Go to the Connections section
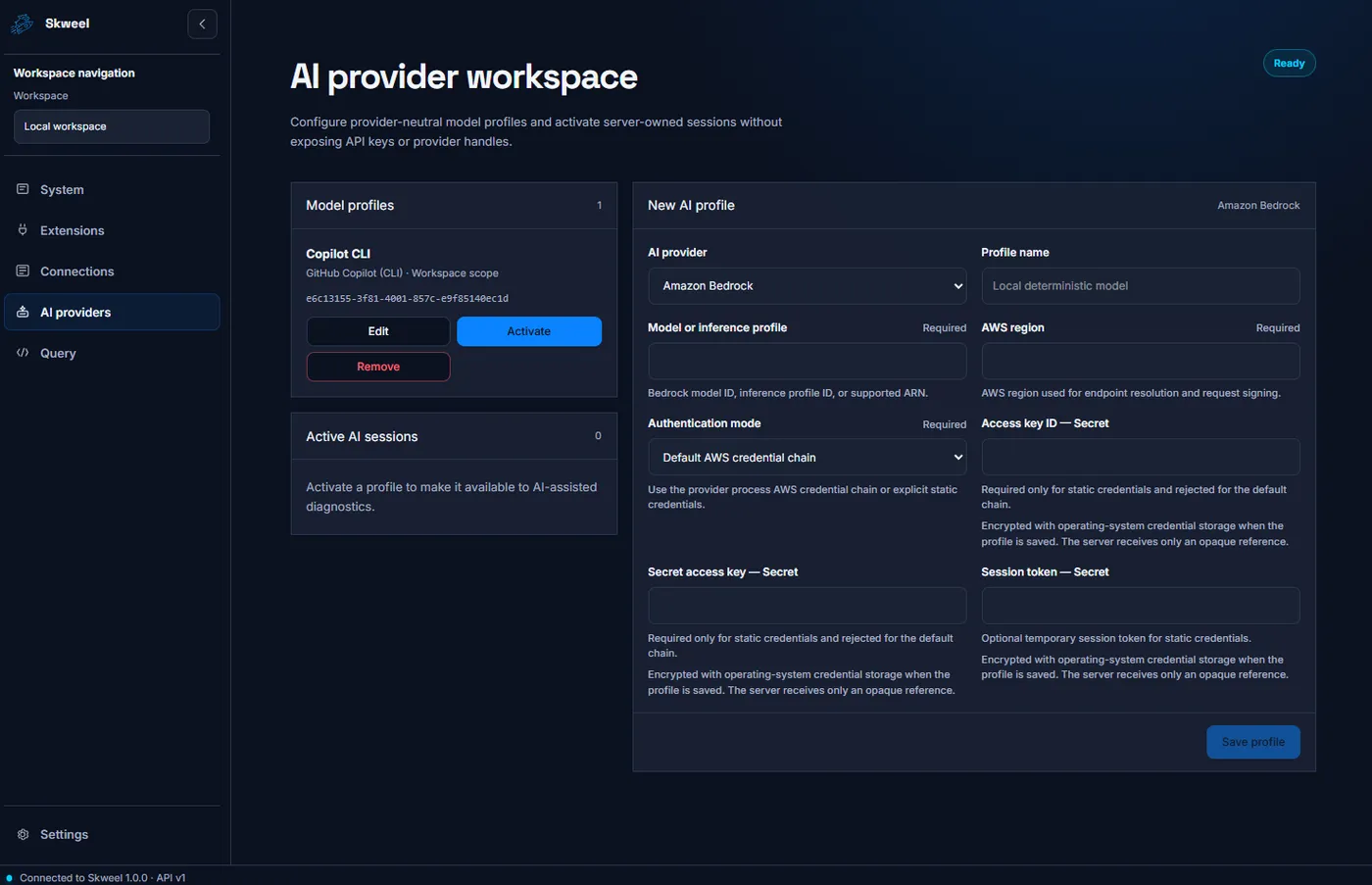Image resolution: width=1372 pixels, height=885 pixels. [x=112, y=271]
